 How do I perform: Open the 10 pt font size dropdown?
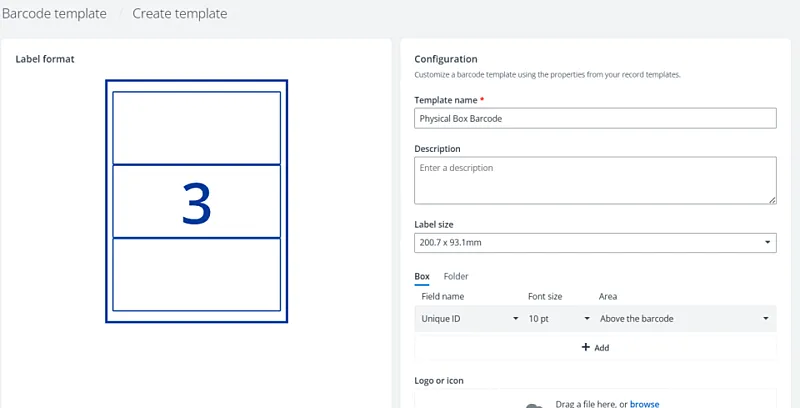tap(558, 319)
